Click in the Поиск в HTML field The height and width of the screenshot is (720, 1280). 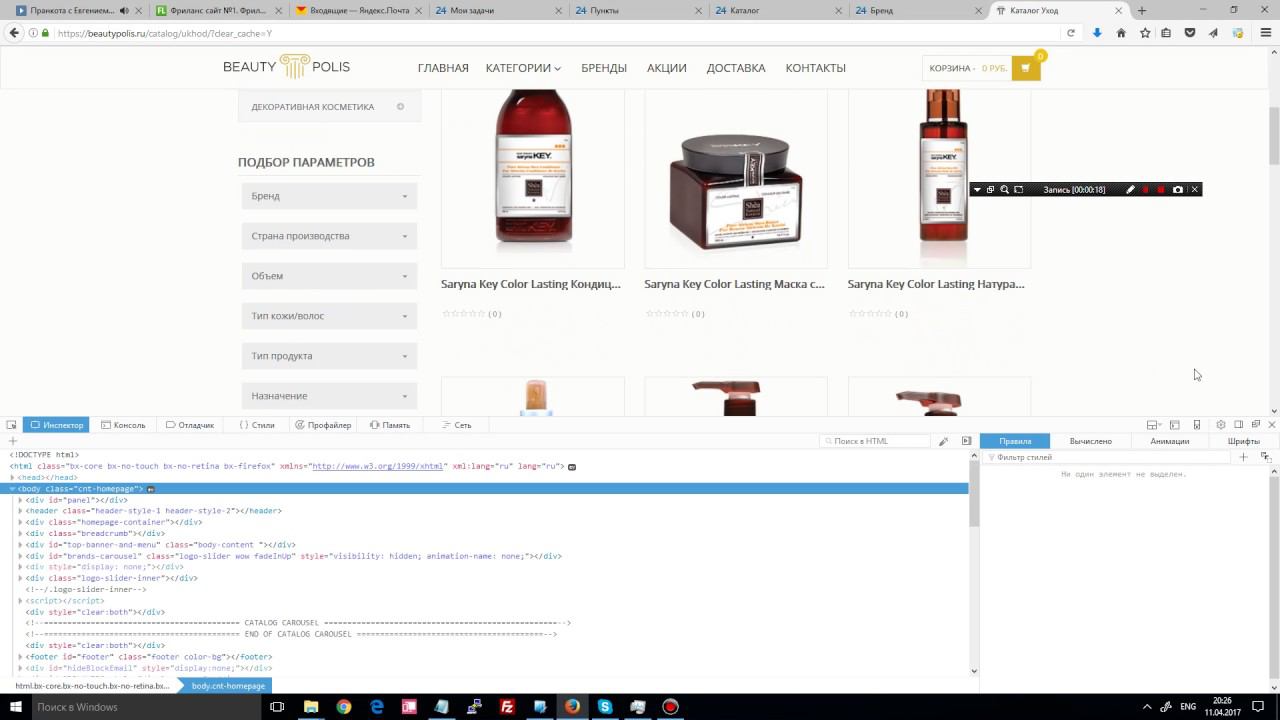[875, 441]
